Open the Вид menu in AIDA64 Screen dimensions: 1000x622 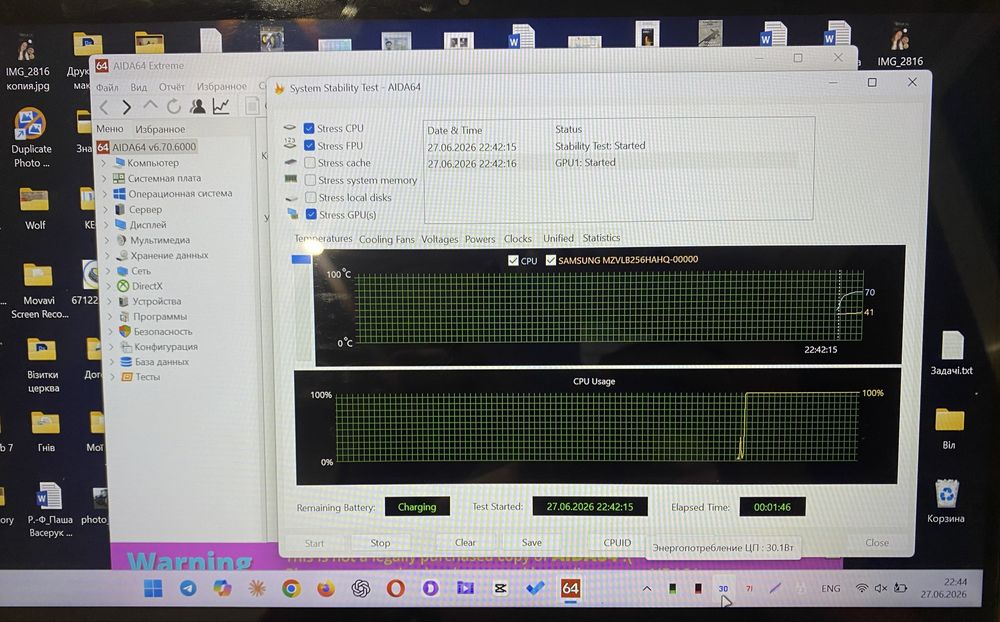coord(138,87)
